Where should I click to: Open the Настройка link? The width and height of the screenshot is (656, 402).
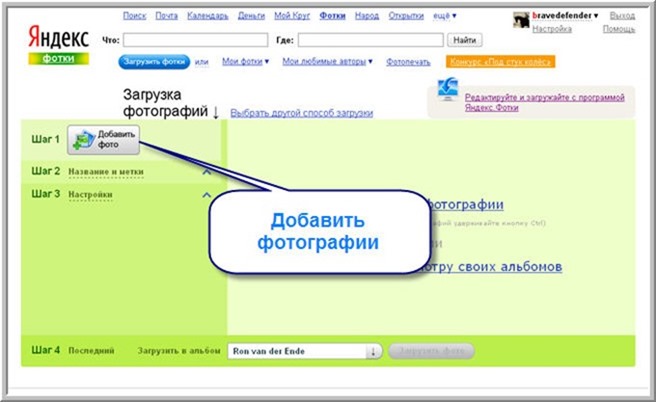552,29
